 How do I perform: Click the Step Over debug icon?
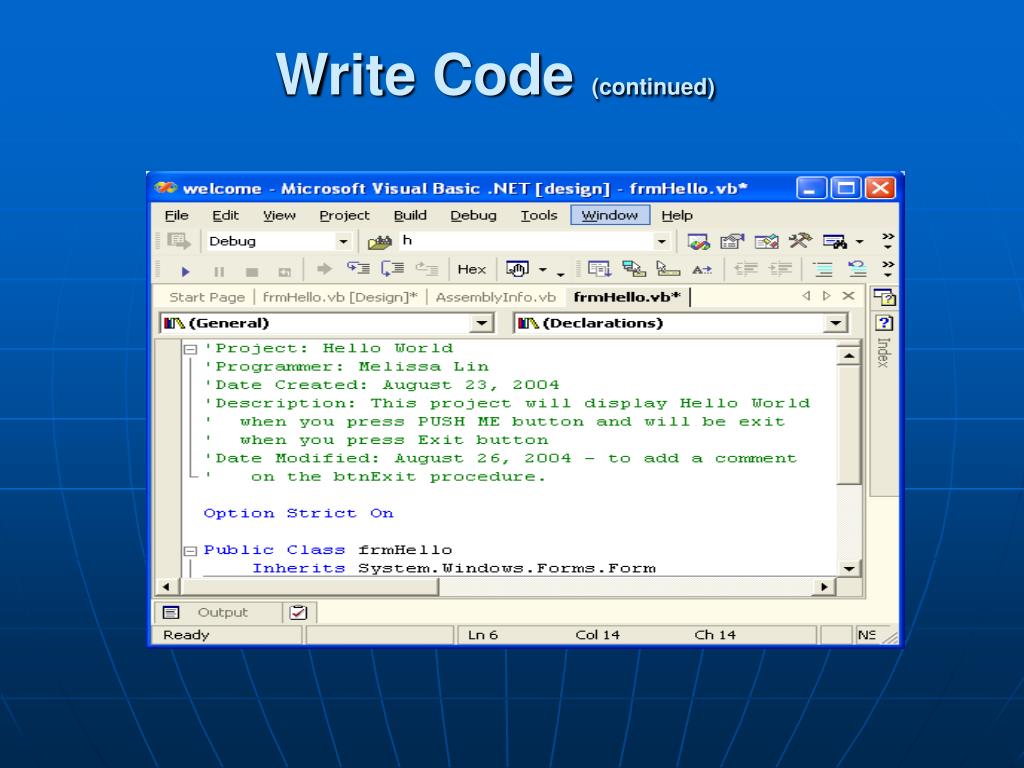[392, 268]
